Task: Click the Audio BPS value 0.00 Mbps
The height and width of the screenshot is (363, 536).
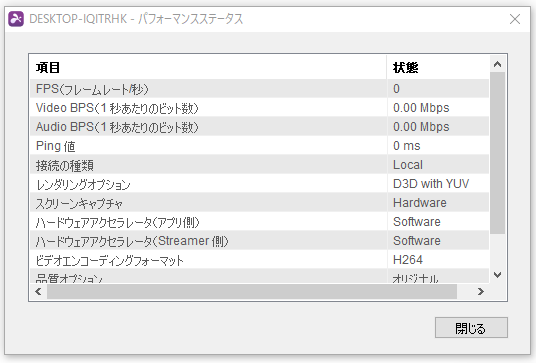Action: pos(421,127)
